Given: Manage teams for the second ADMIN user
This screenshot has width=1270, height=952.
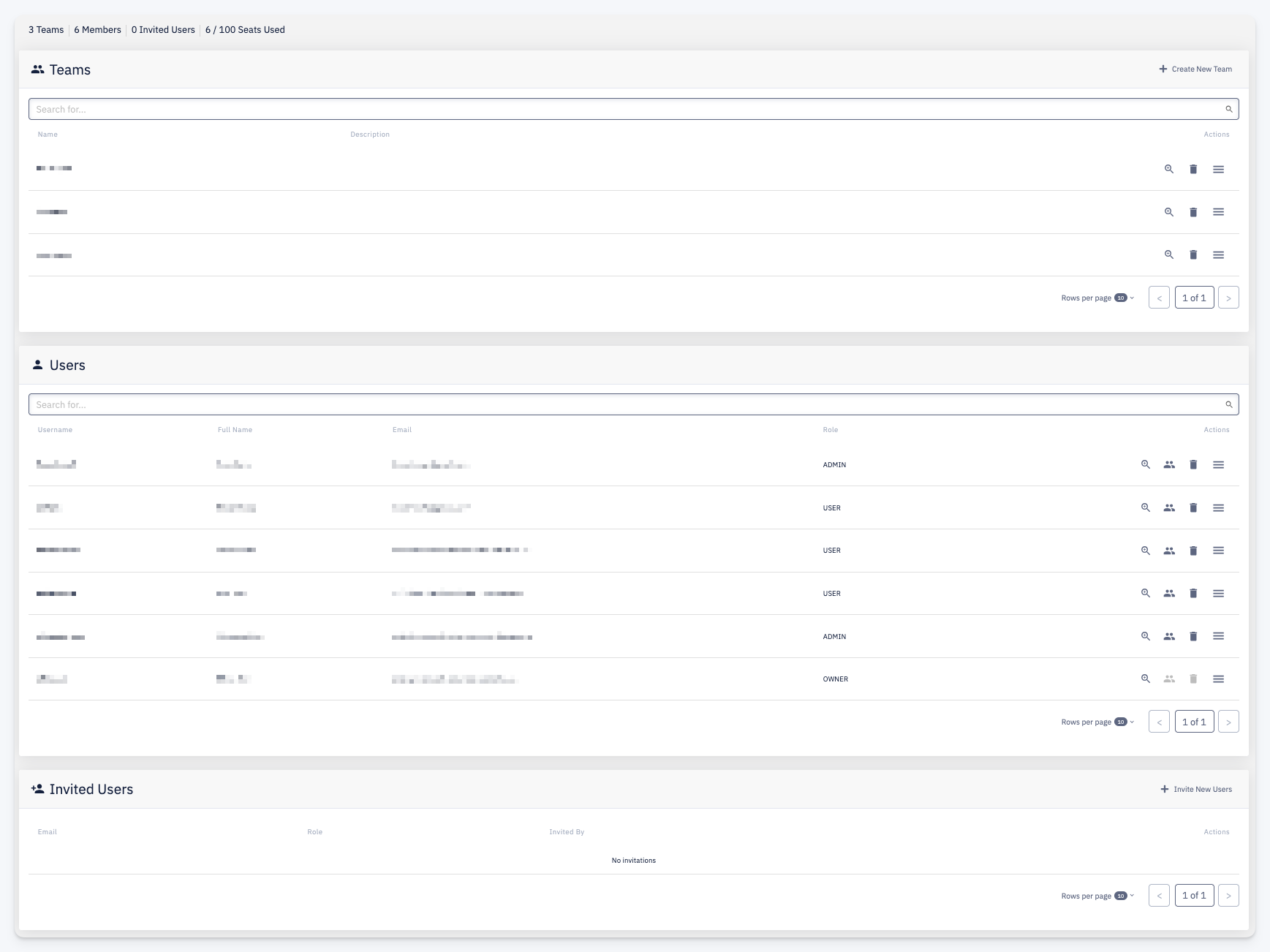Looking at the screenshot, I should (1169, 636).
